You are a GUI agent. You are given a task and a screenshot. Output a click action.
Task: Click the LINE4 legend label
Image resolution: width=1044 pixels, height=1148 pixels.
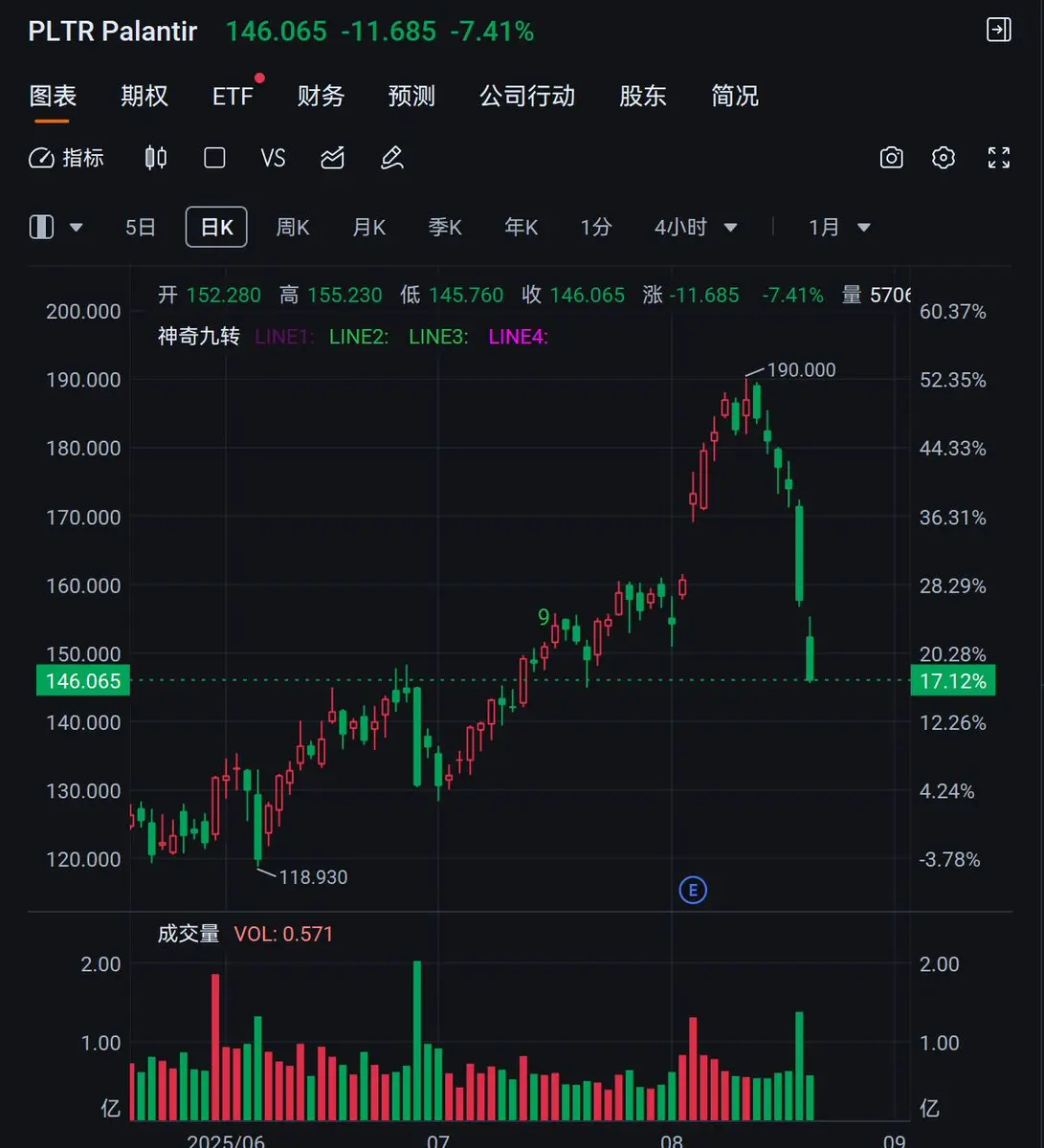(x=518, y=337)
